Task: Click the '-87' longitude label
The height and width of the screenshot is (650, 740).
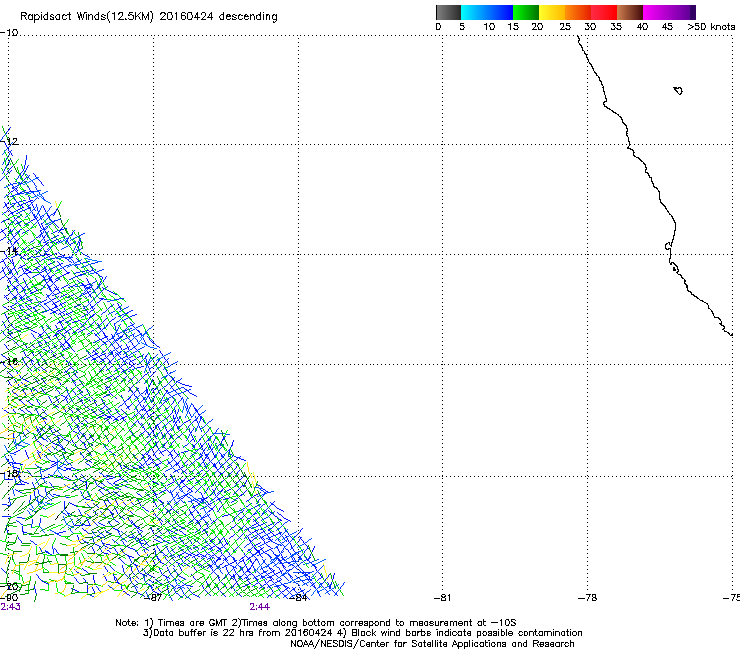Action: [153, 597]
